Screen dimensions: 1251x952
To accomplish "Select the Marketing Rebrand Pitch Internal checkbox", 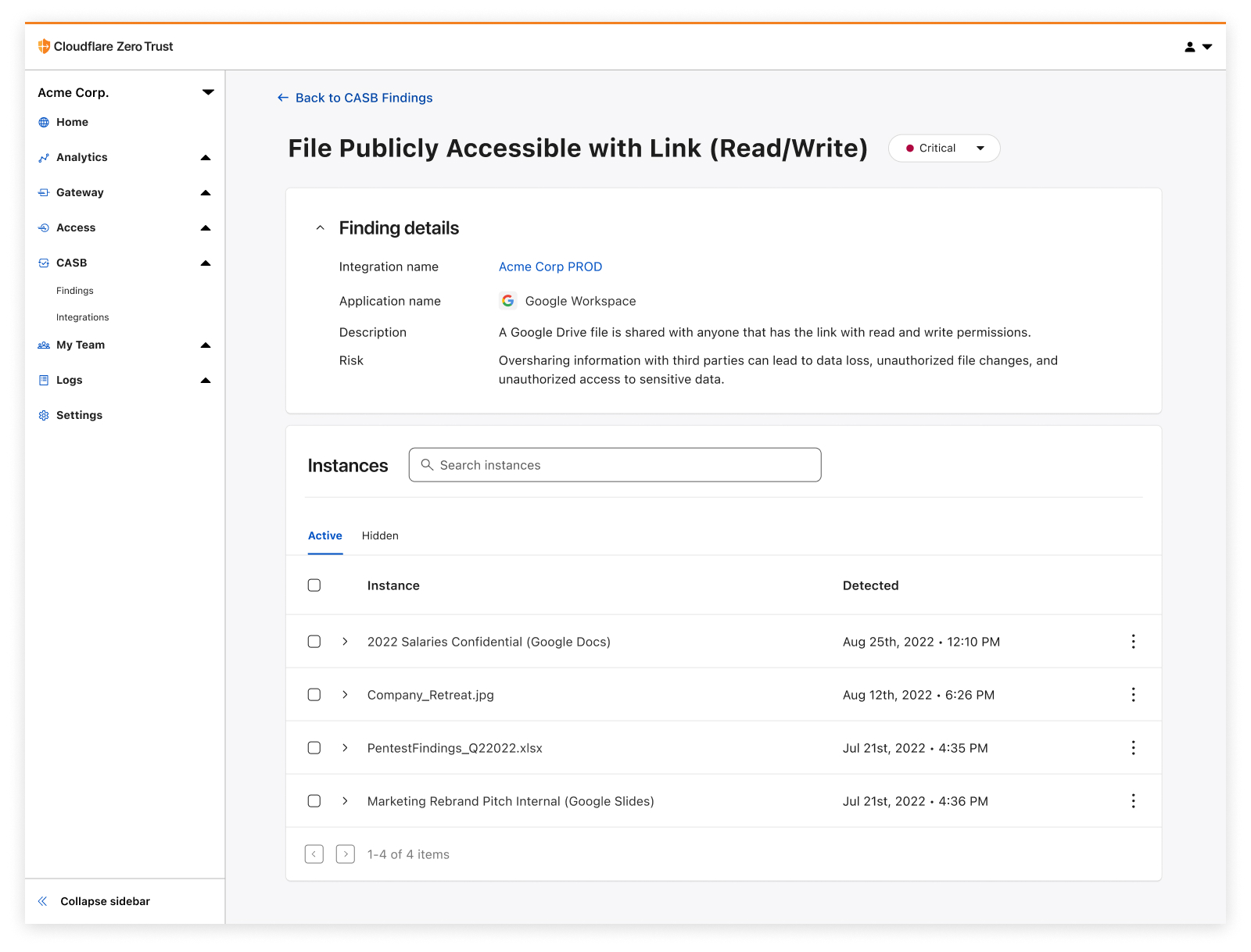I will tap(314, 801).
